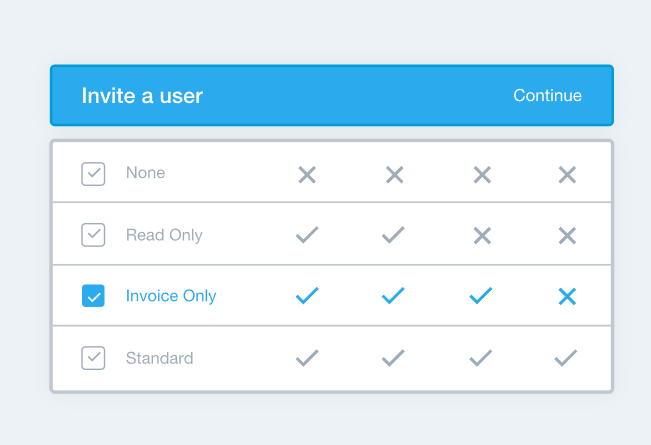Uncheck the Invoice Only checkbox
Image resolution: width=651 pixels, height=445 pixels.
tap(93, 296)
